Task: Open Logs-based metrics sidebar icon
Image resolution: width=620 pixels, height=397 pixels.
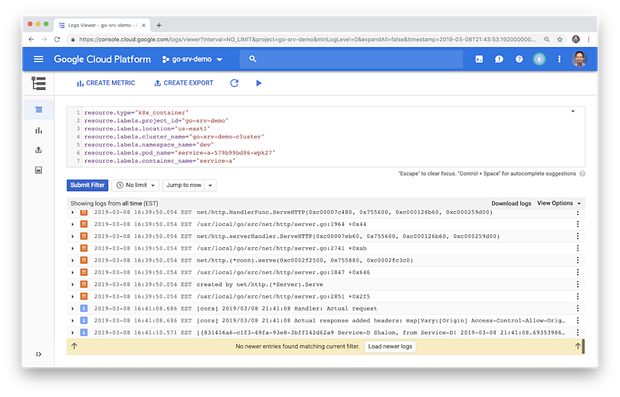Action: tap(39, 130)
